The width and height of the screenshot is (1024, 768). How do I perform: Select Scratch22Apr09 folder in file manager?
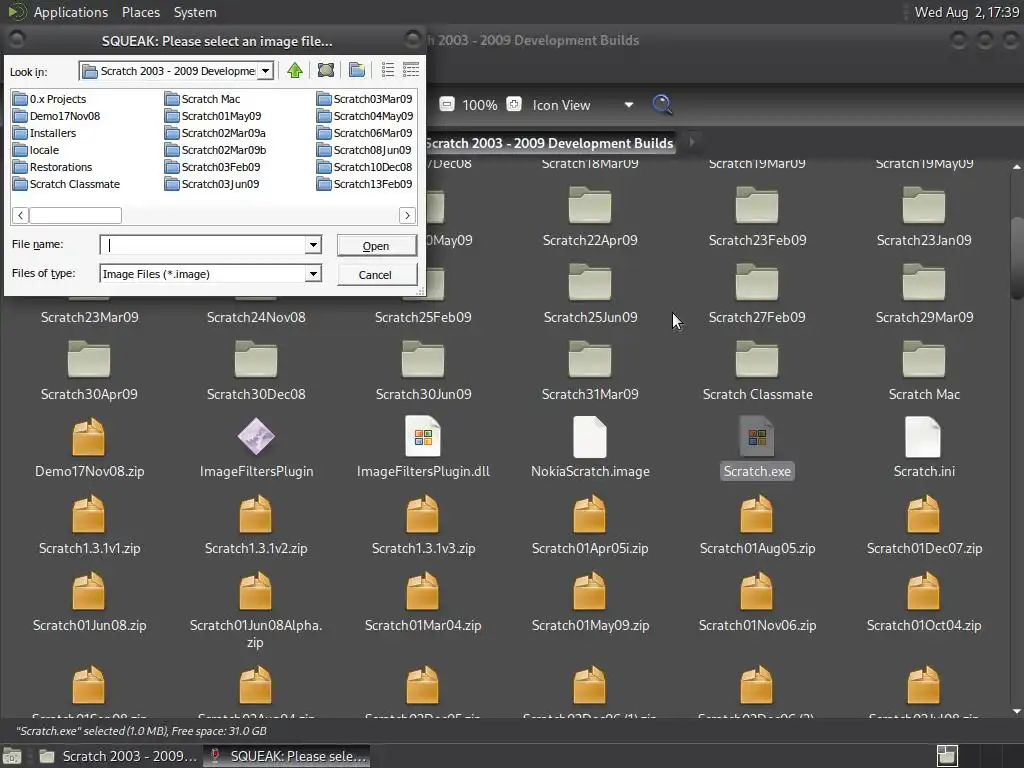tap(590, 205)
